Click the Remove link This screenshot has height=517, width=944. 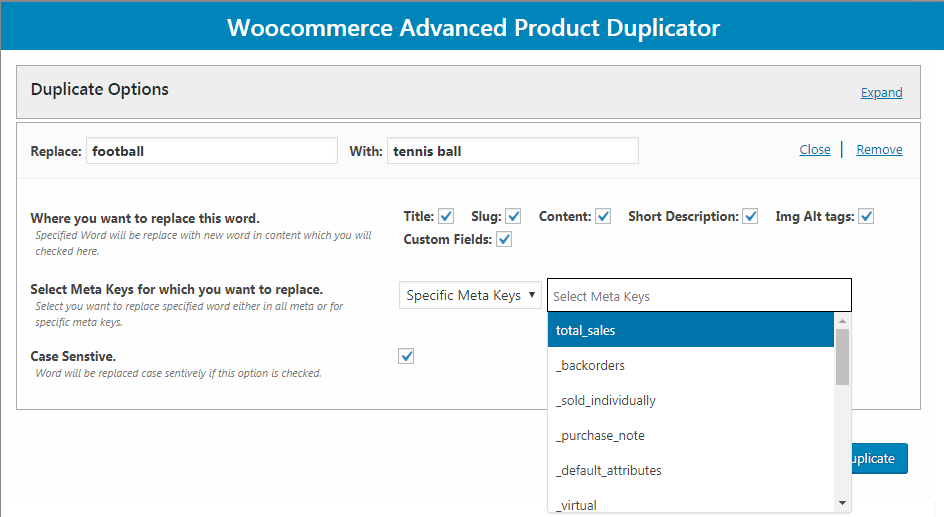[879, 149]
